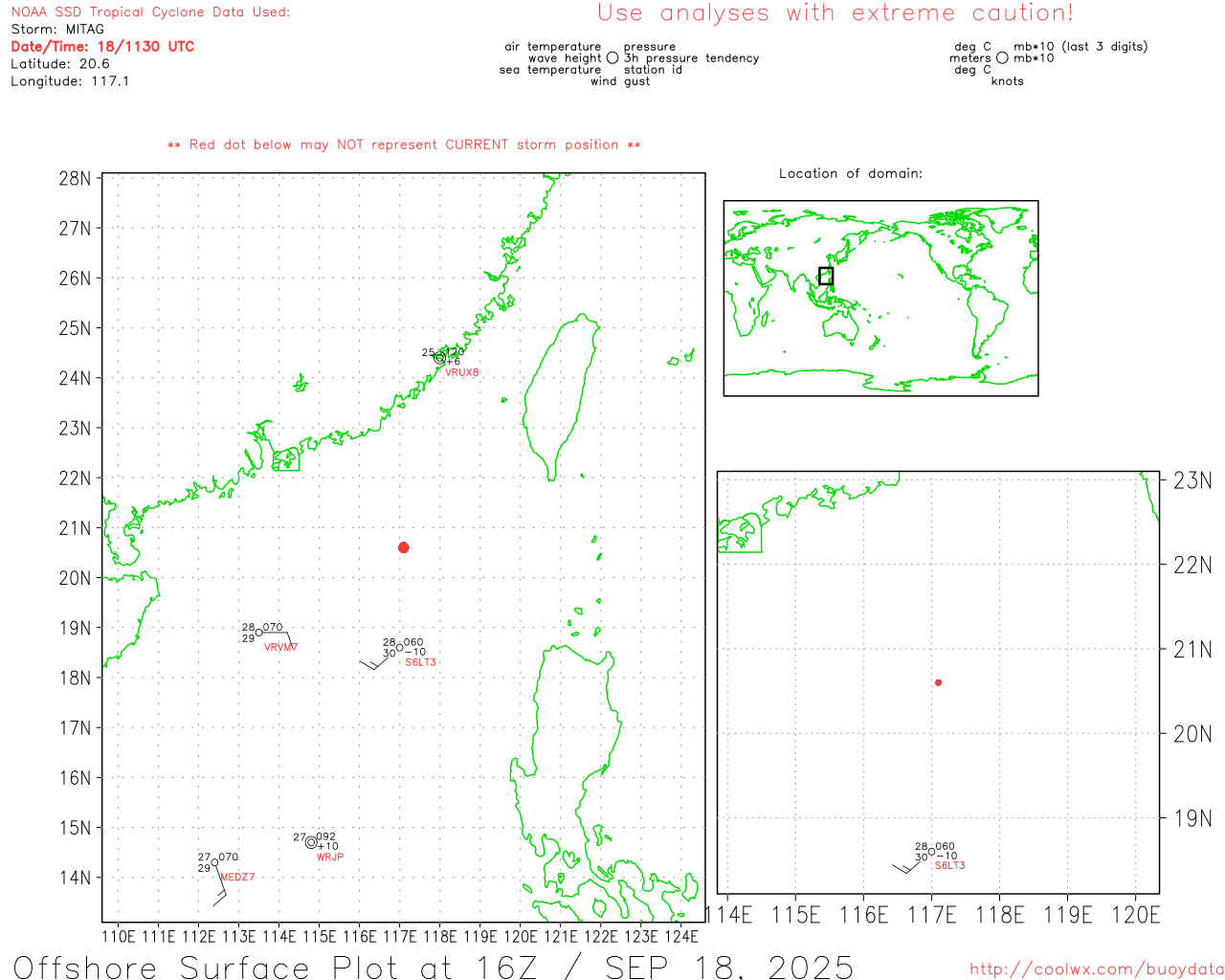Click the 'Location of domain:' label

click(x=851, y=173)
